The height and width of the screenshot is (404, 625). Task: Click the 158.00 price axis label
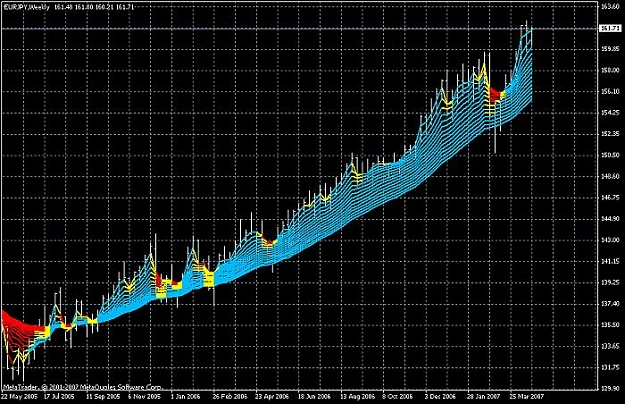610,71
